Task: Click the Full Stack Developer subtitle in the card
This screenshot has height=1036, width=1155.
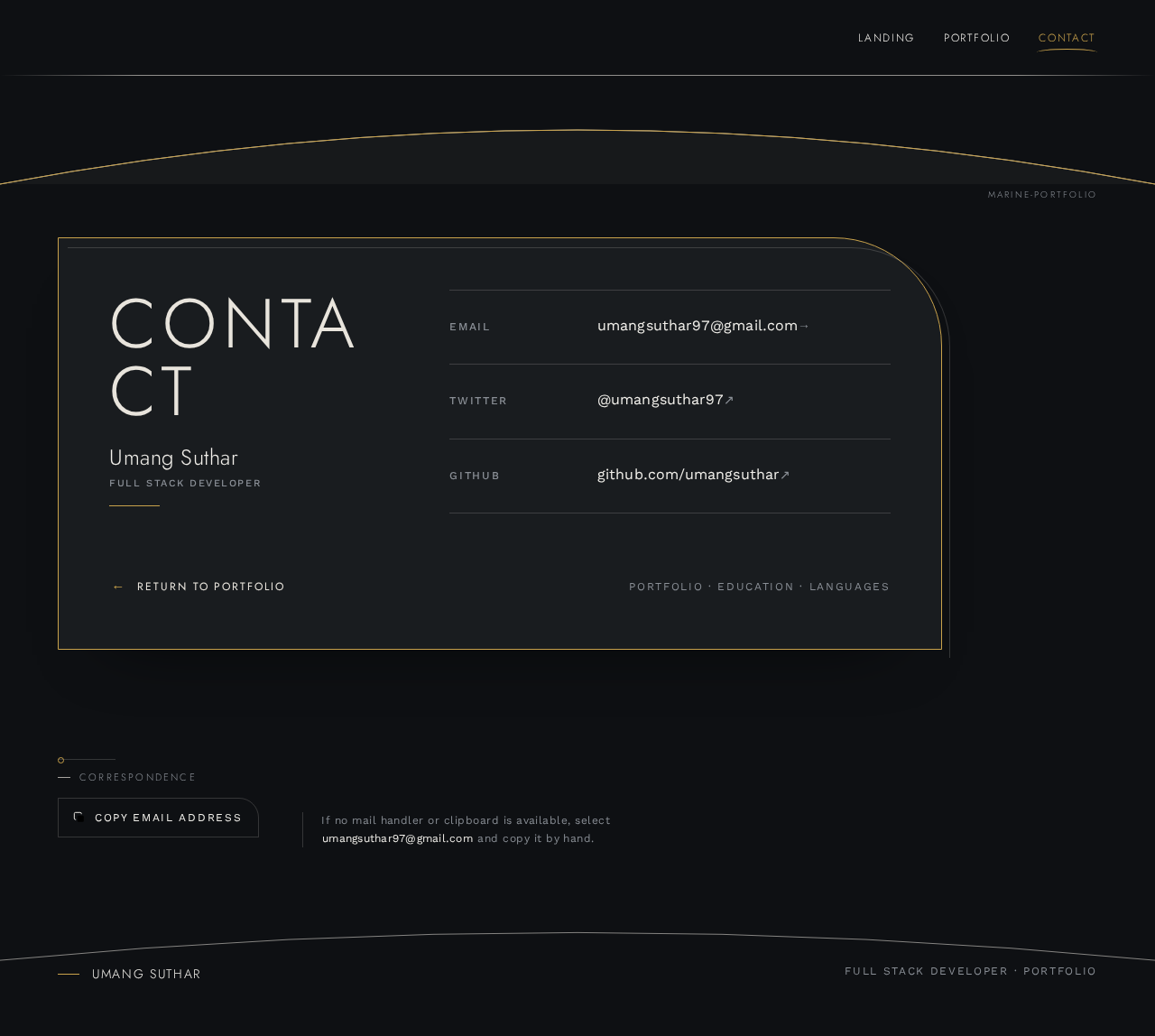Action: coord(185,484)
